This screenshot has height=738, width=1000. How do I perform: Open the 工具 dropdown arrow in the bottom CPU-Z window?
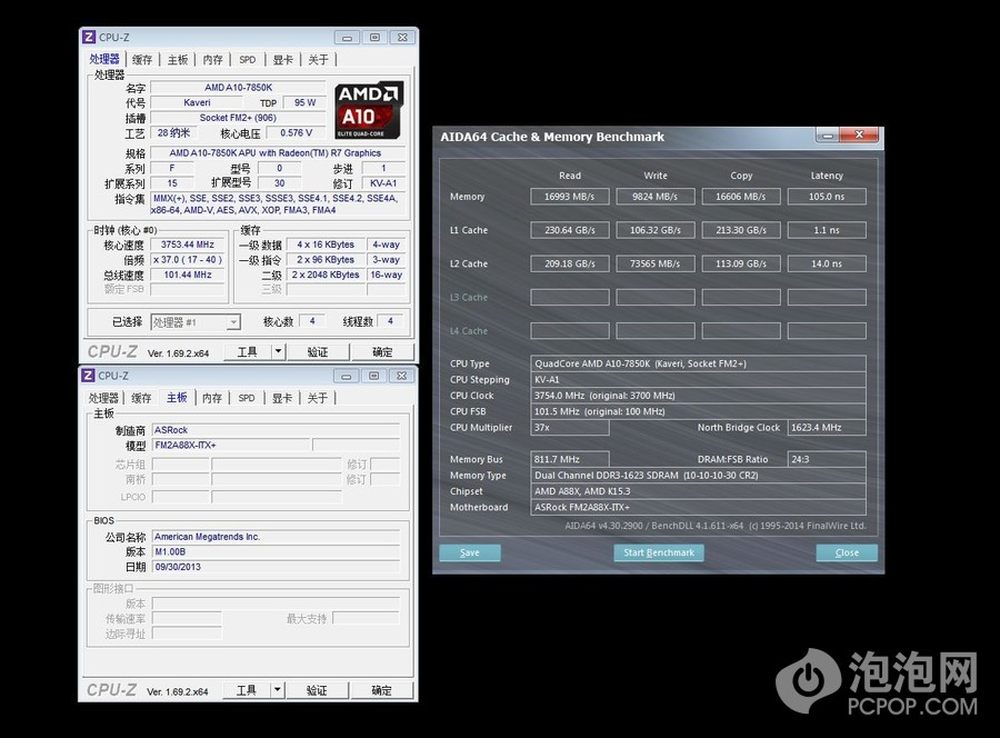pos(277,690)
